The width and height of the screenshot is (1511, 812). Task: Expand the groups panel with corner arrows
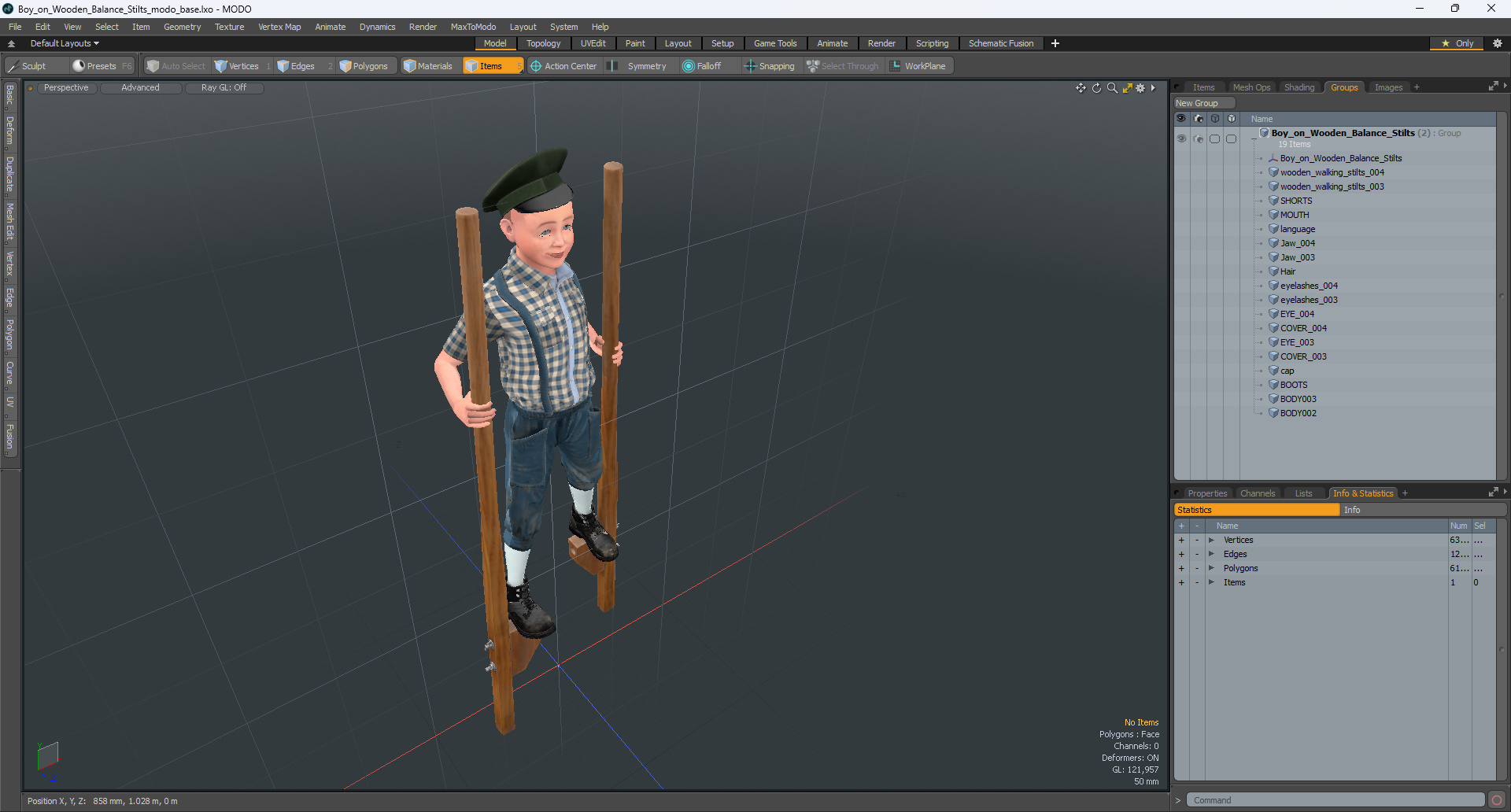click(x=1493, y=87)
